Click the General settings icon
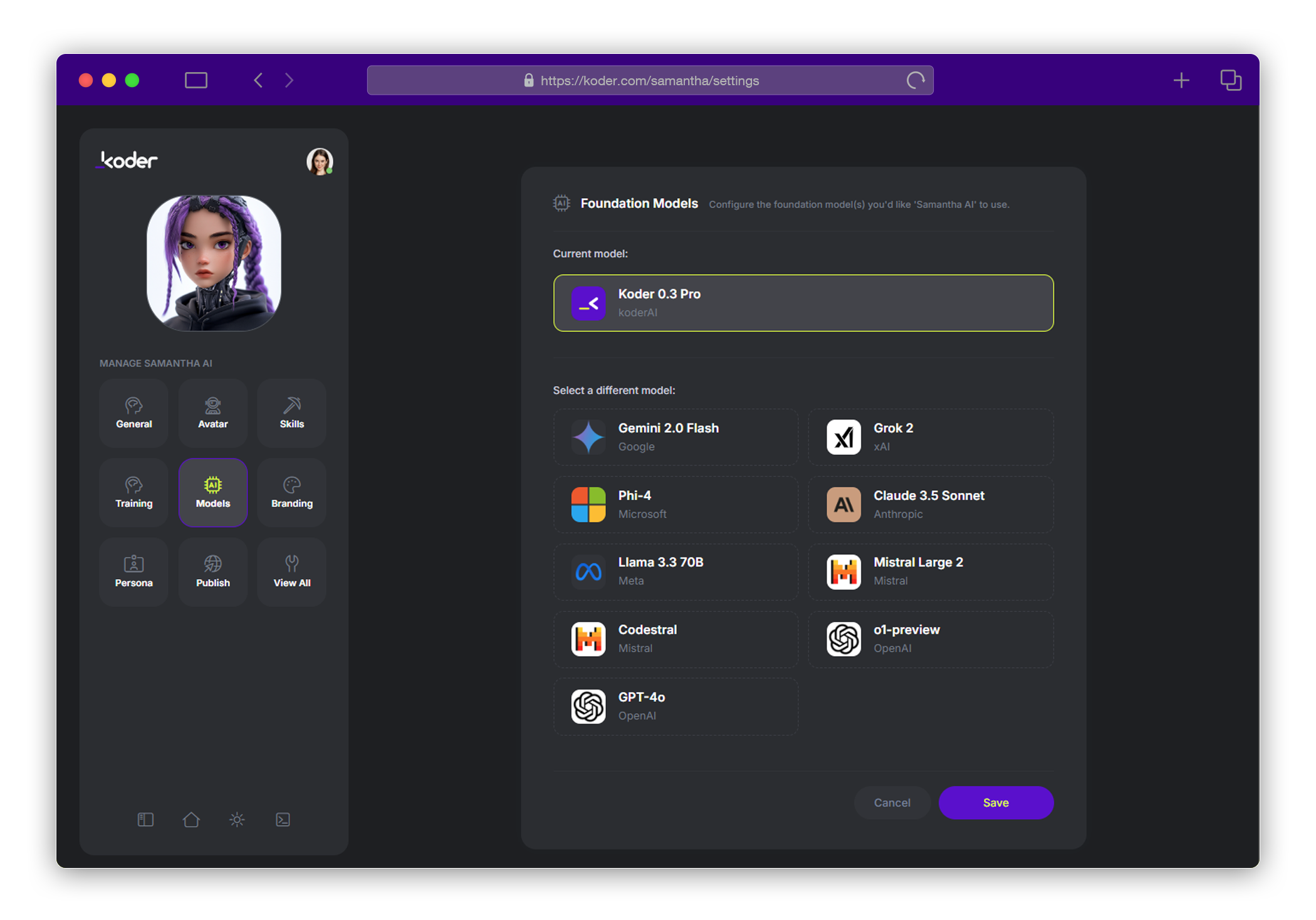The width and height of the screenshot is (1316, 920). pyautogui.click(x=133, y=412)
